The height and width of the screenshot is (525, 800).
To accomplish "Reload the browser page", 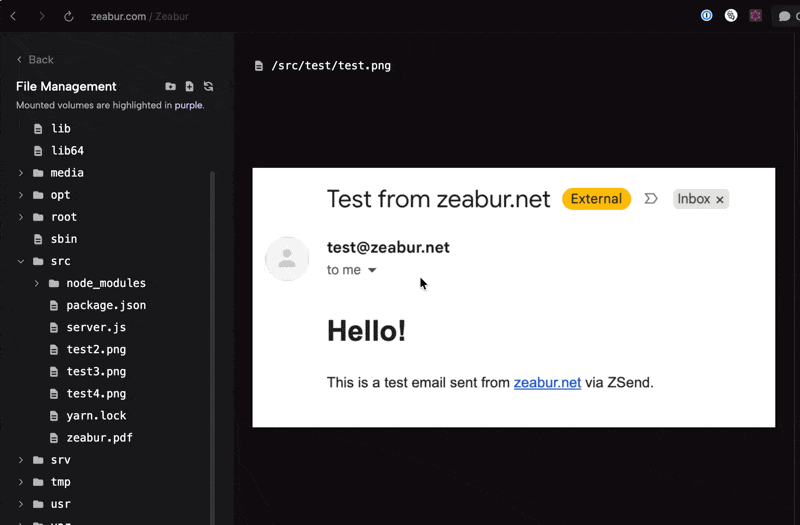I will click(x=68, y=17).
